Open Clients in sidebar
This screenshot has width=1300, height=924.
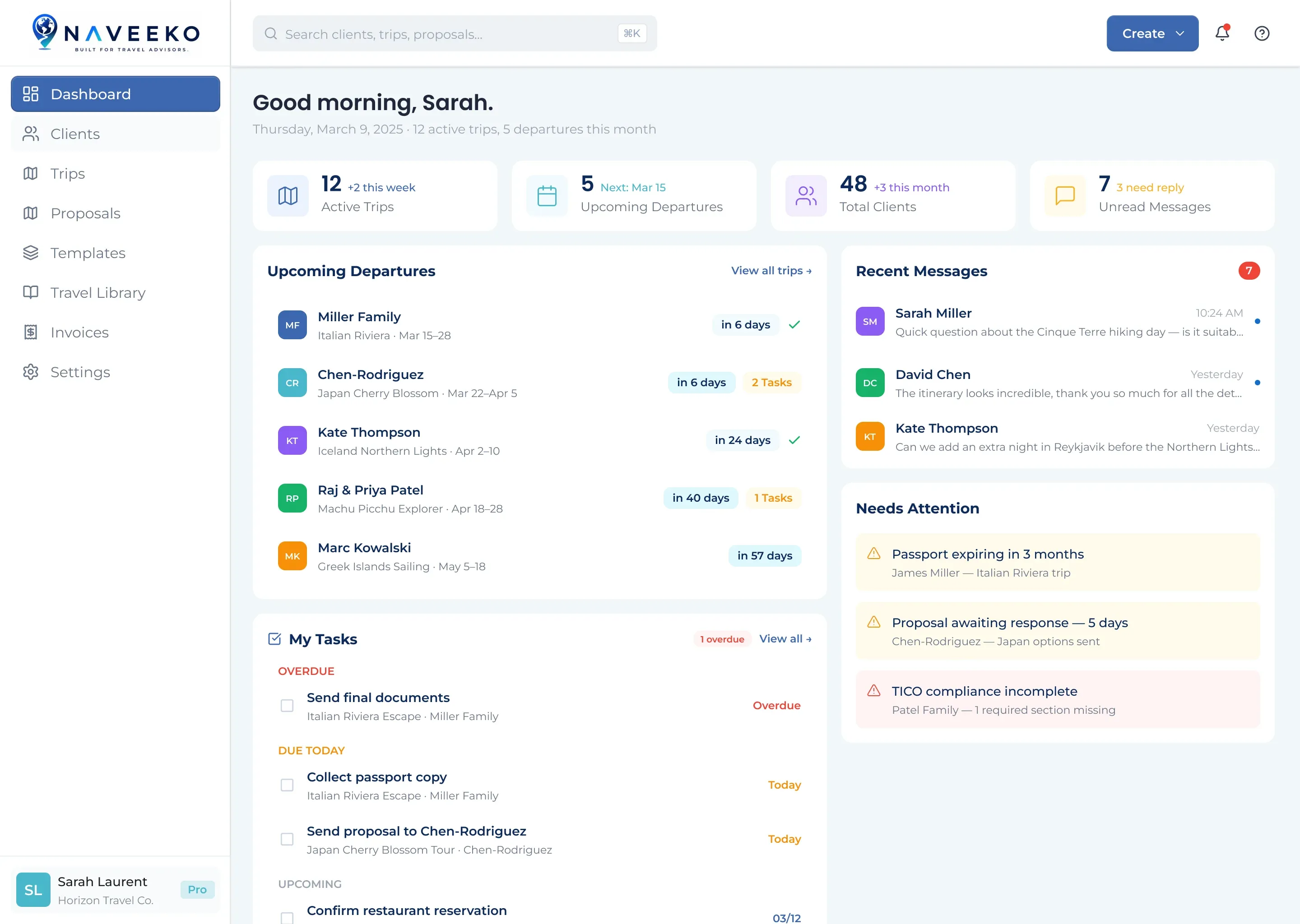(116, 134)
